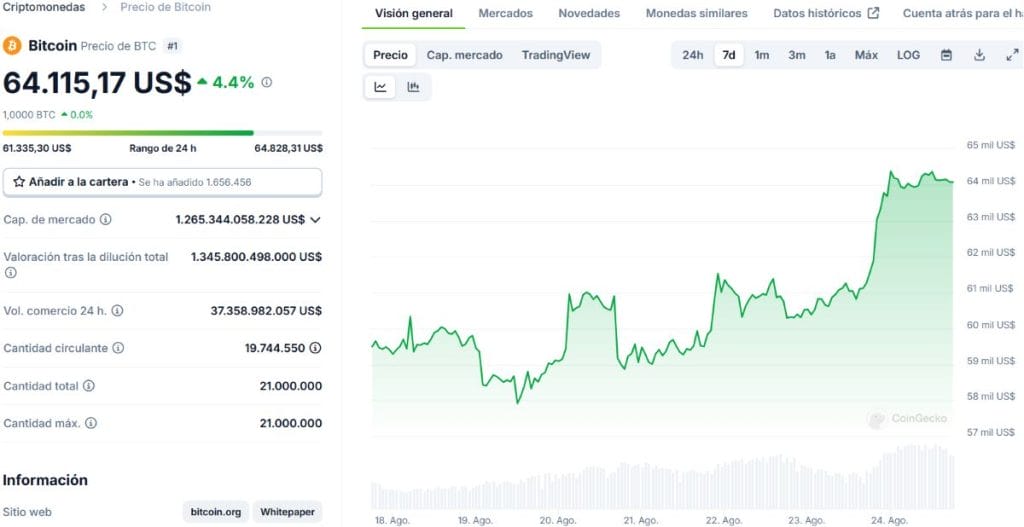Screen dimensions: 1024x527
Task: Open info icon for Cantidad máx.
Action: click(91, 423)
